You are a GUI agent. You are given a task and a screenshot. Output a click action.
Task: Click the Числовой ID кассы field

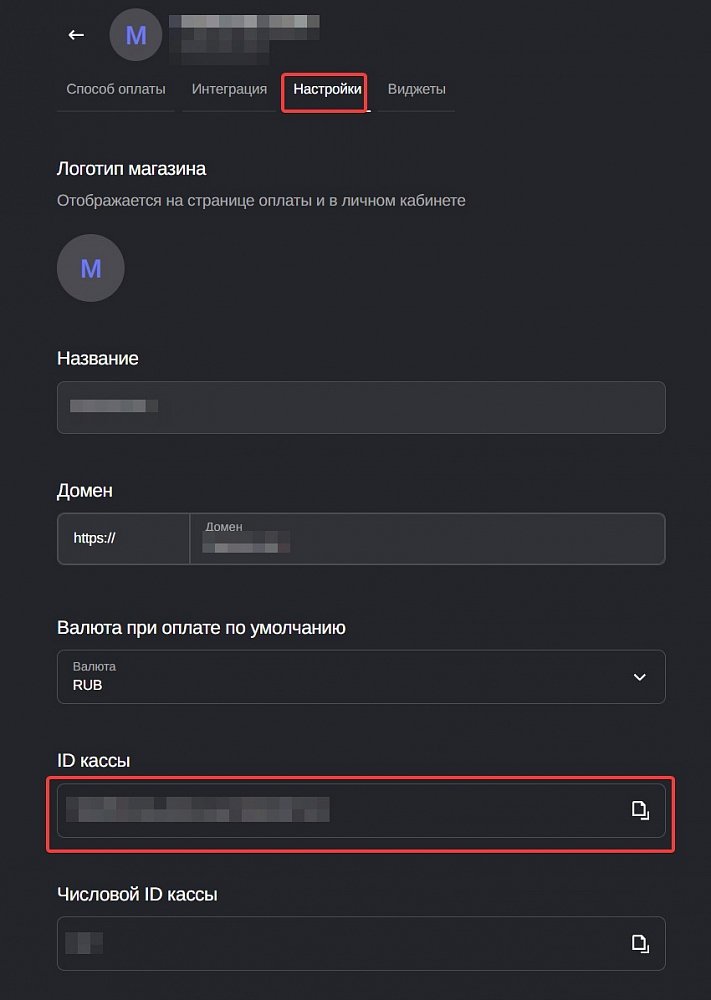pos(340,943)
